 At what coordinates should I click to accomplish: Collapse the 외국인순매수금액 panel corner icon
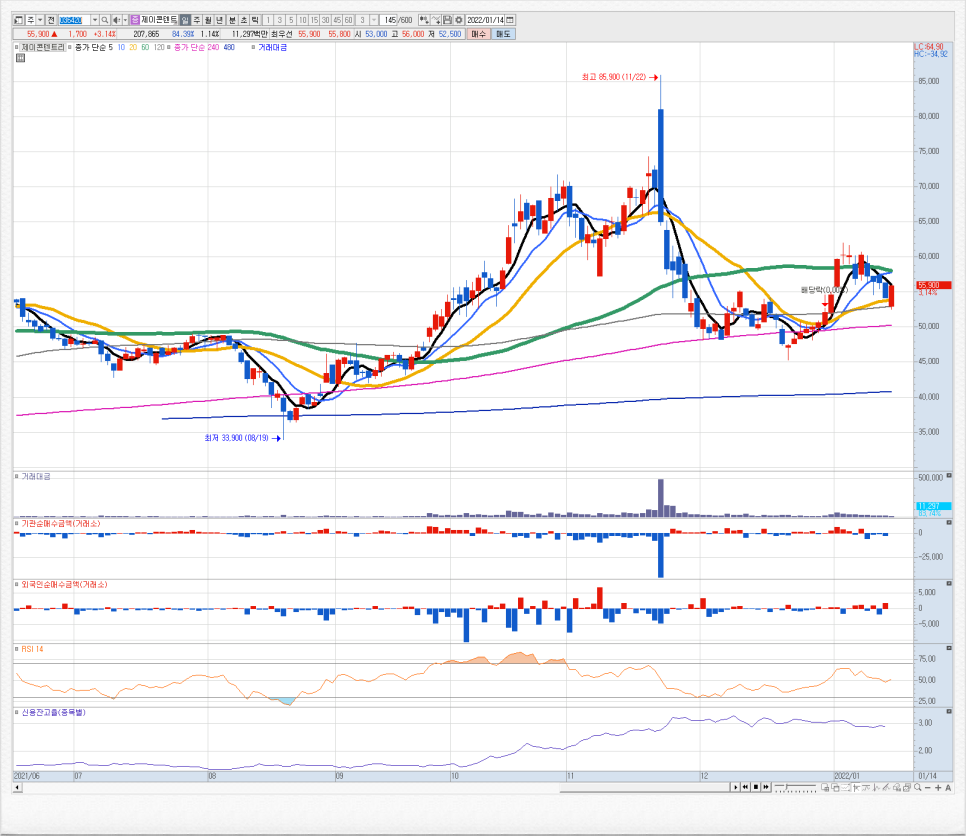[x=949, y=583]
